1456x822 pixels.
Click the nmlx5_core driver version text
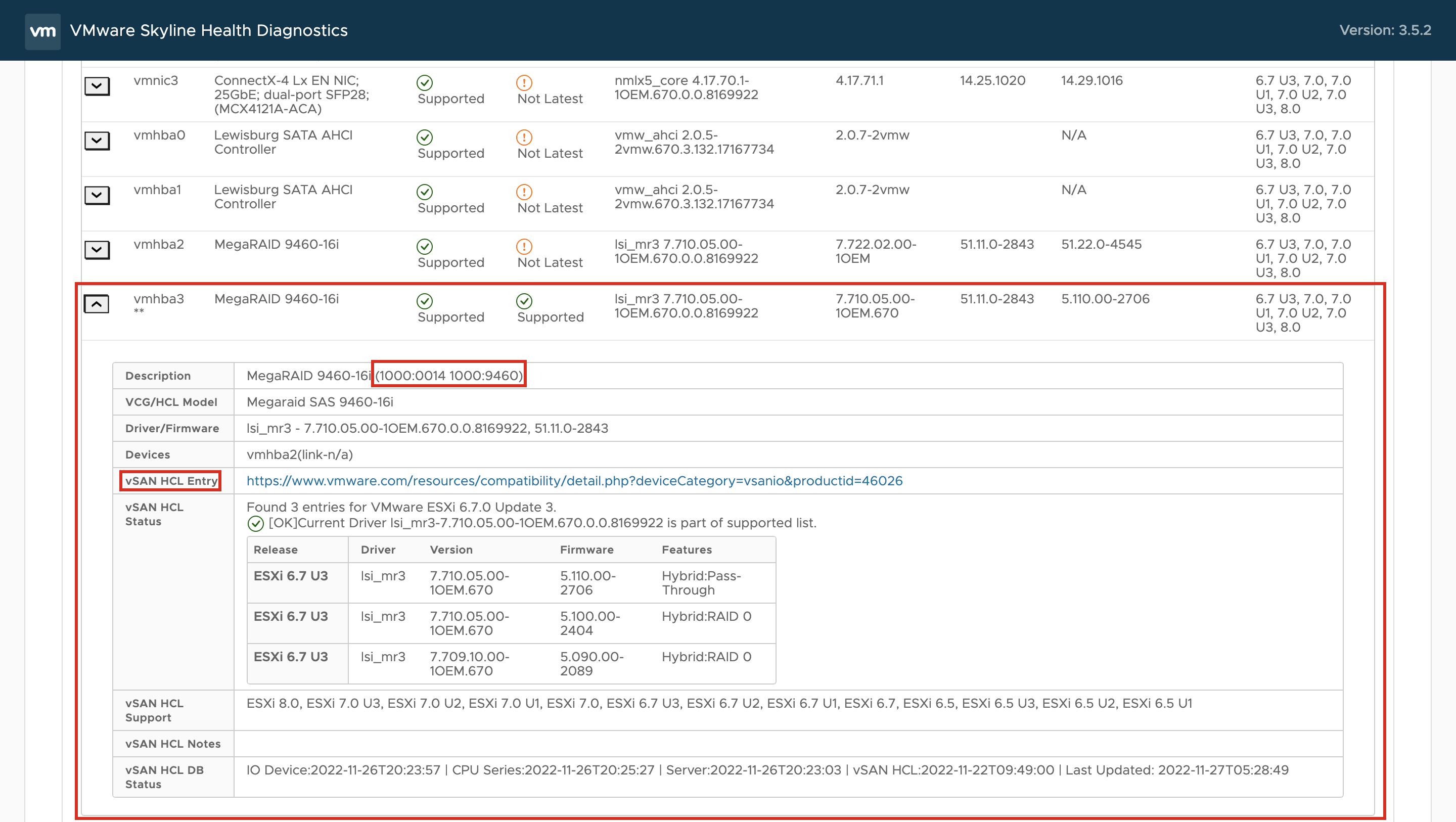point(686,87)
